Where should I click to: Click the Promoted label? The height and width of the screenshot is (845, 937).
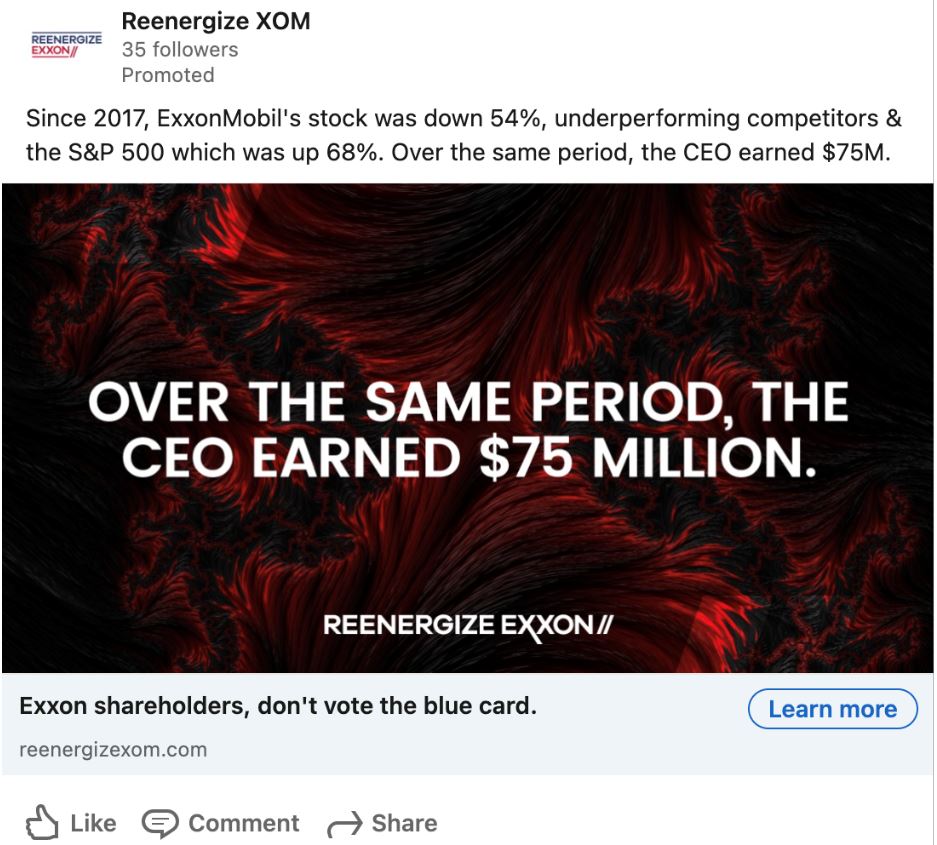coord(167,75)
